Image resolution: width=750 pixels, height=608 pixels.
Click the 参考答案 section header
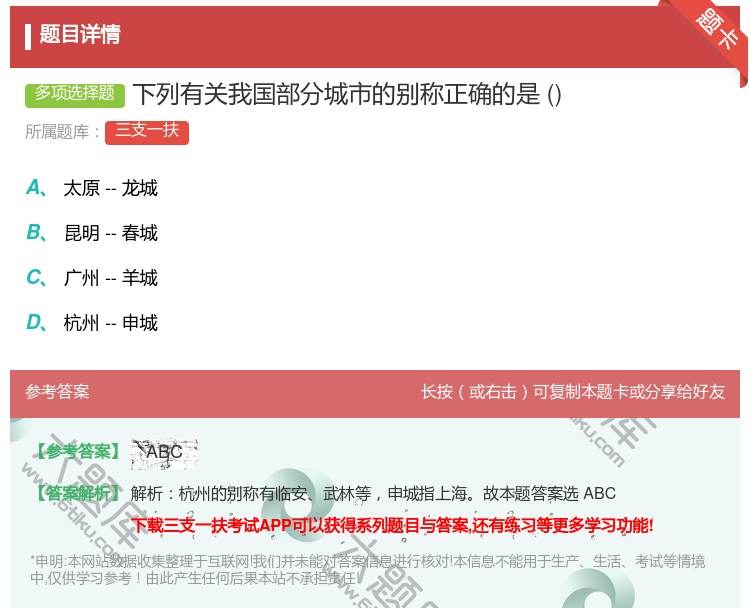coord(57,392)
